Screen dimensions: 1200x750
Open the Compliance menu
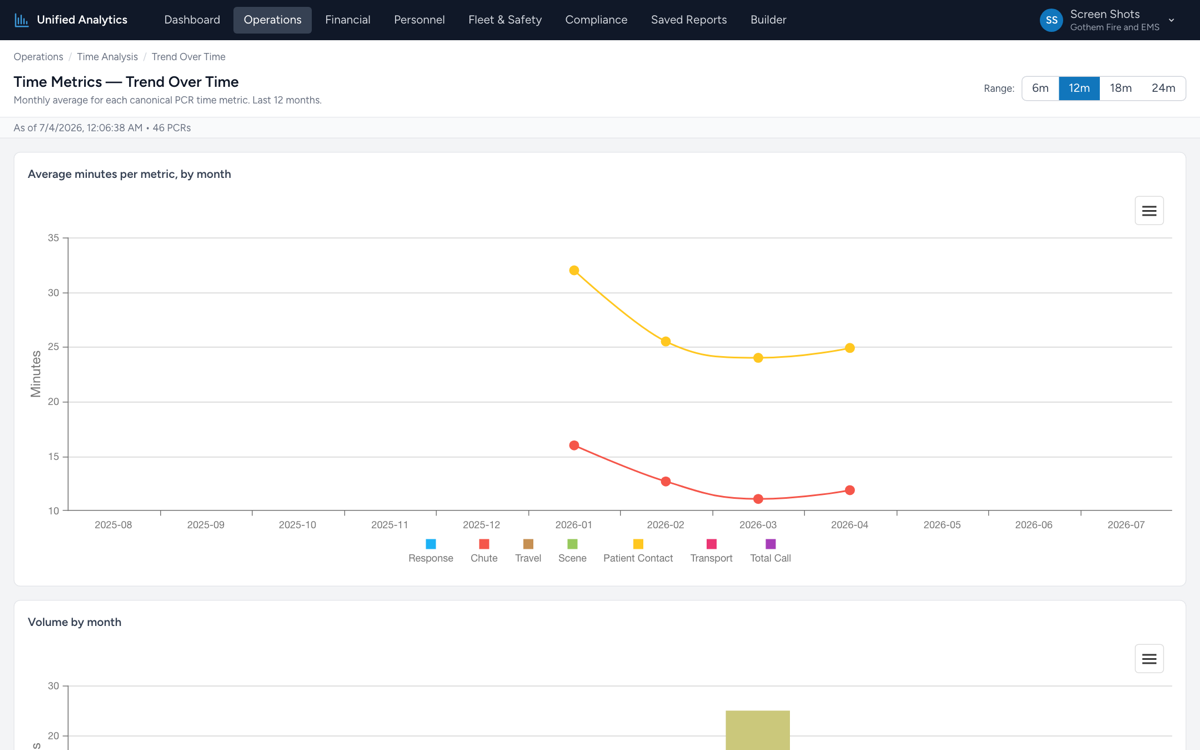pyautogui.click(x=596, y=20)
